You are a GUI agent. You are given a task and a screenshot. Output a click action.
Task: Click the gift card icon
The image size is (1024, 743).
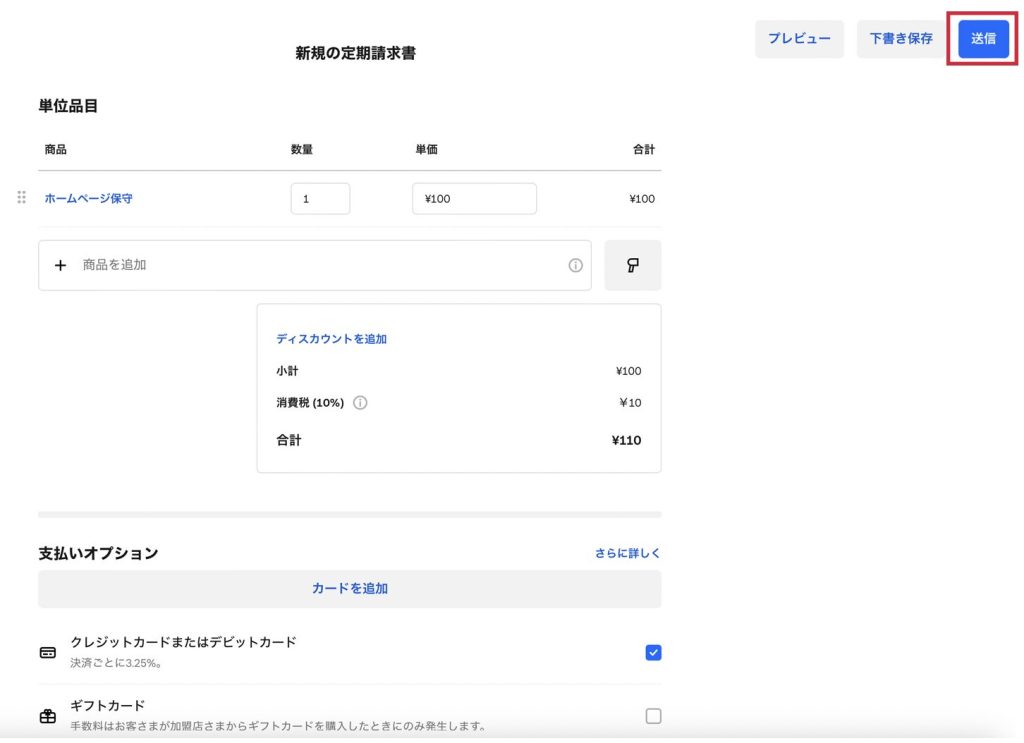48,716
